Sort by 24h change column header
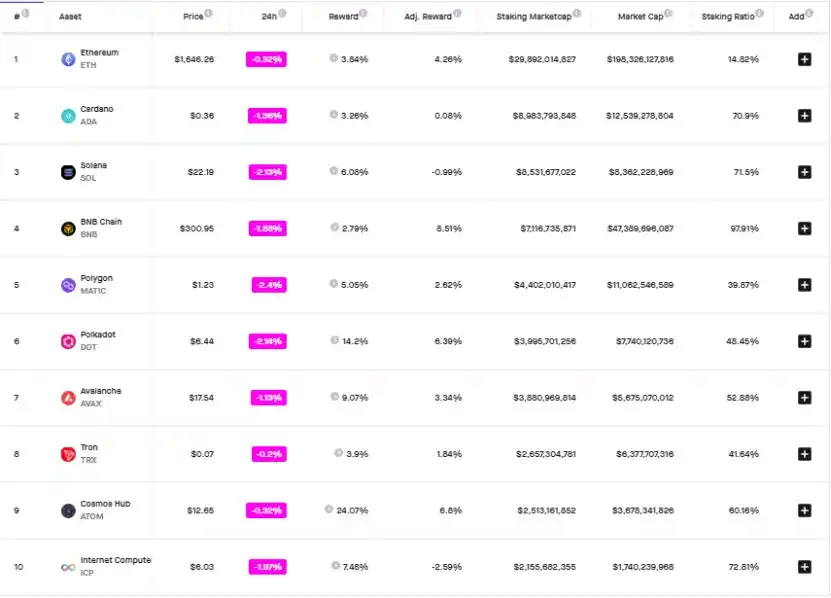 tap(269, 17)
